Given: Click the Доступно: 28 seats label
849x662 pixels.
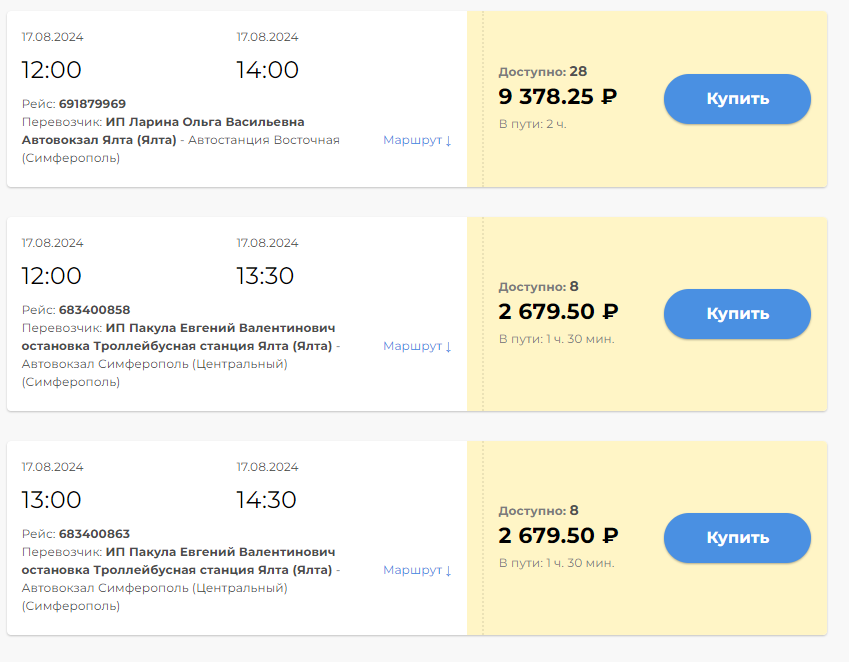Looking at the screenshot, I should (542, 72).
